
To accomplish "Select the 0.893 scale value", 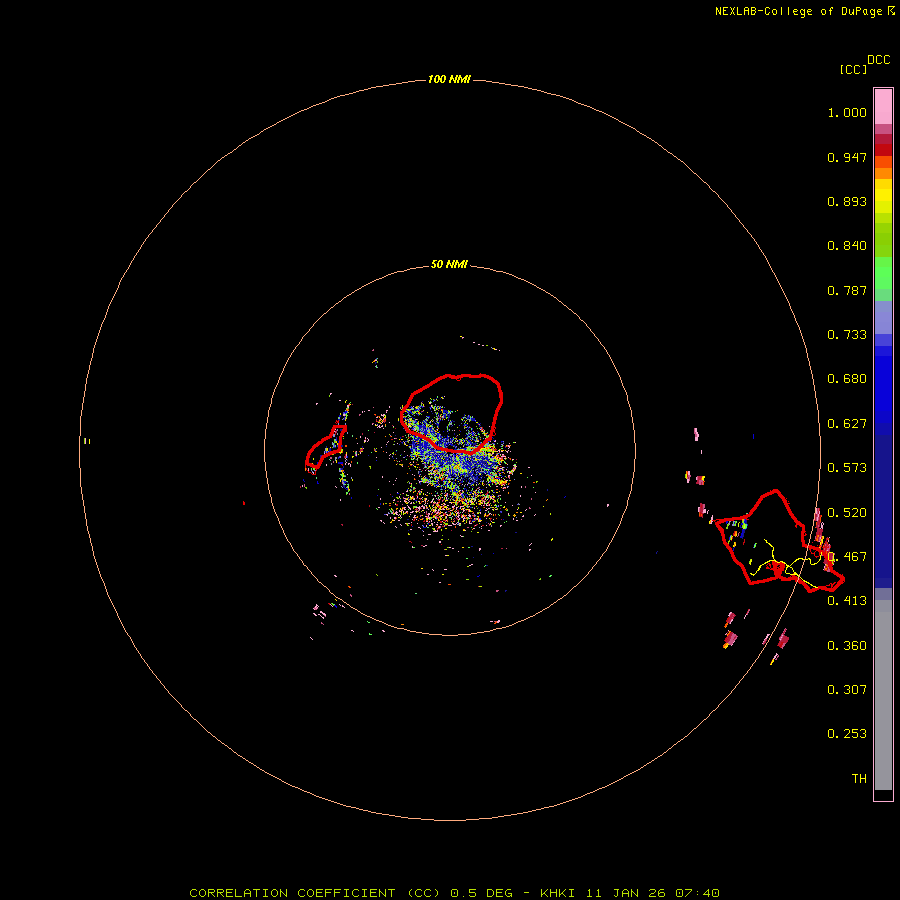I will (x=847, y=201).
